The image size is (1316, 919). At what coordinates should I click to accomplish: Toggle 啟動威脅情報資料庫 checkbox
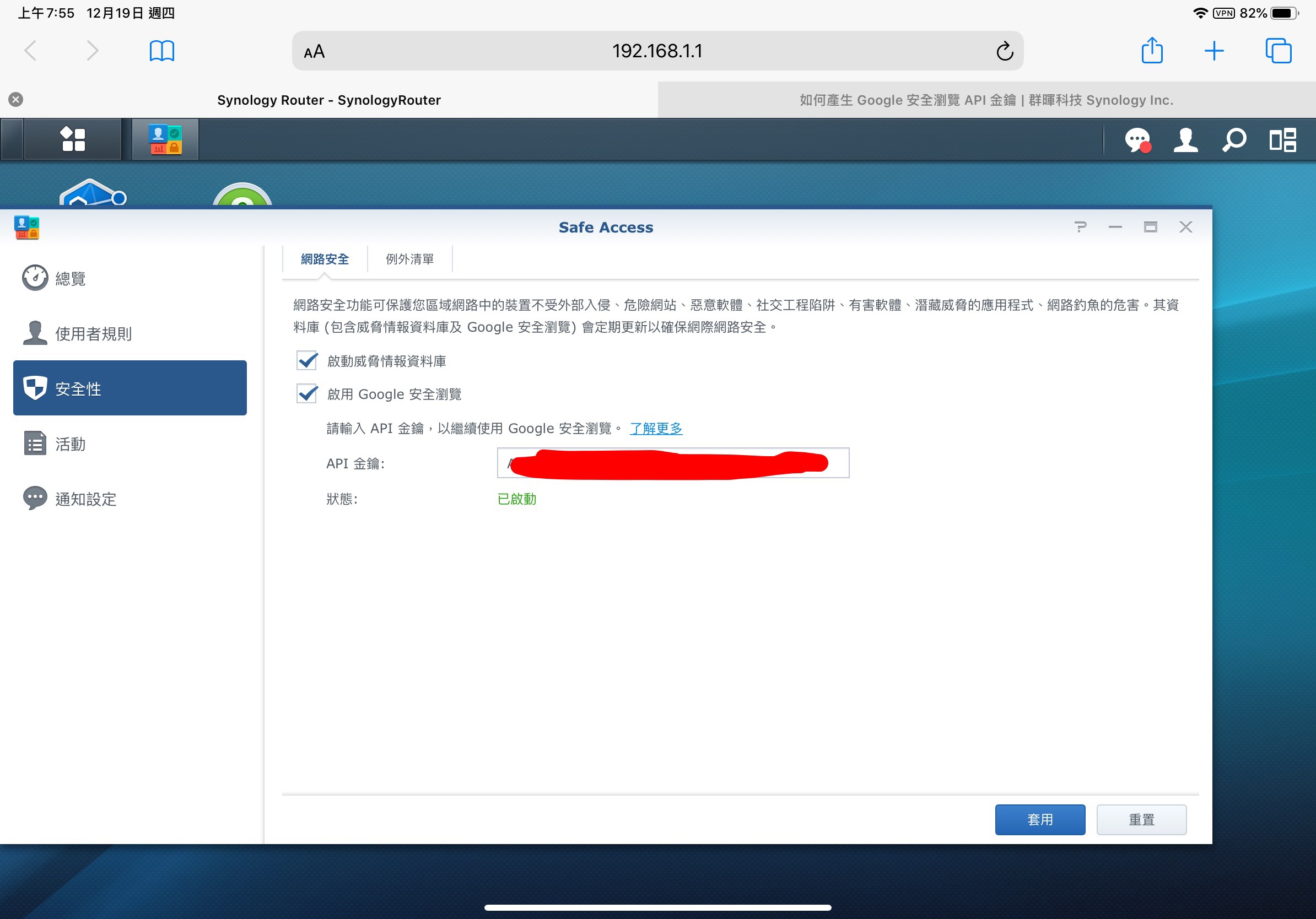point(307,360)
